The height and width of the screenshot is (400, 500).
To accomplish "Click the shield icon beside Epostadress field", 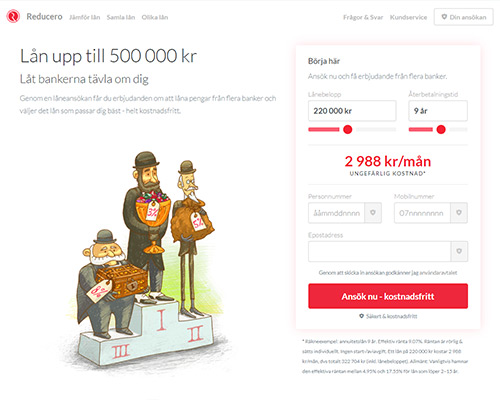I will (459, 251).
